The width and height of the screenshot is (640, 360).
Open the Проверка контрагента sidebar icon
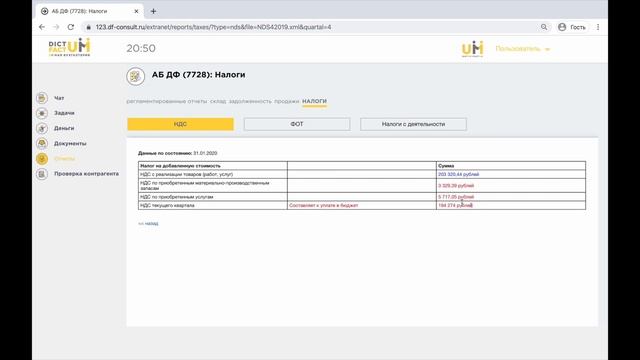(42, 174)
